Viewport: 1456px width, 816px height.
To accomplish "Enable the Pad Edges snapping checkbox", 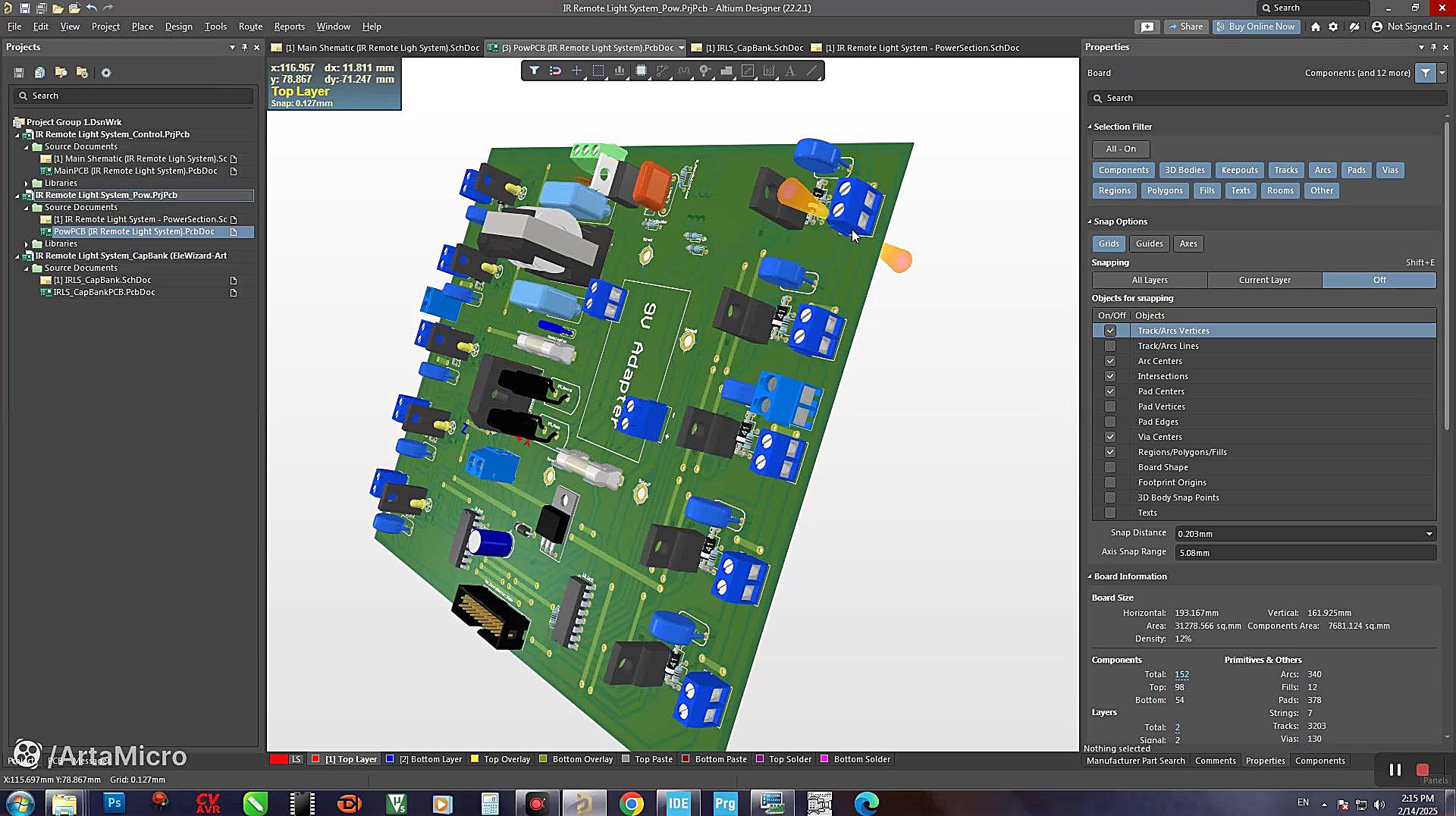I will [1110, 422].
